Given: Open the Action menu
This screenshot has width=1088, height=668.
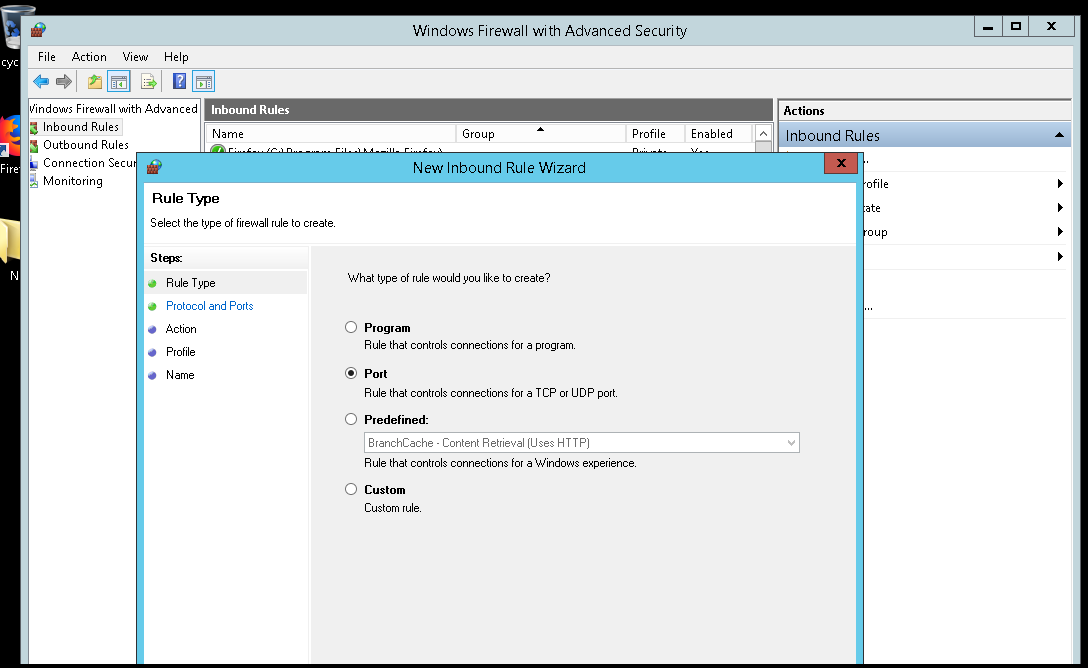Looking at the screenshot, I should pyautogui.click(x=89, y=57).
